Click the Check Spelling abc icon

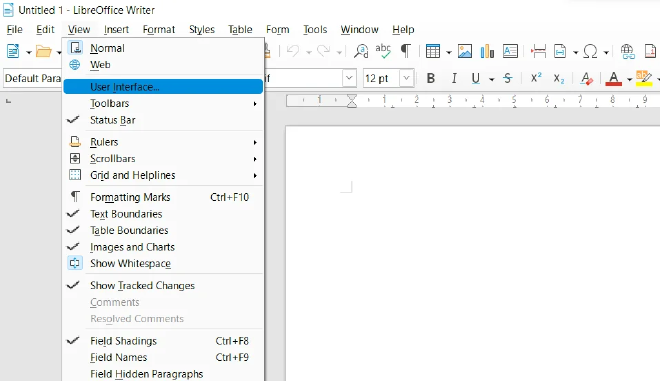pyautogui.click(x=383, y=51)
